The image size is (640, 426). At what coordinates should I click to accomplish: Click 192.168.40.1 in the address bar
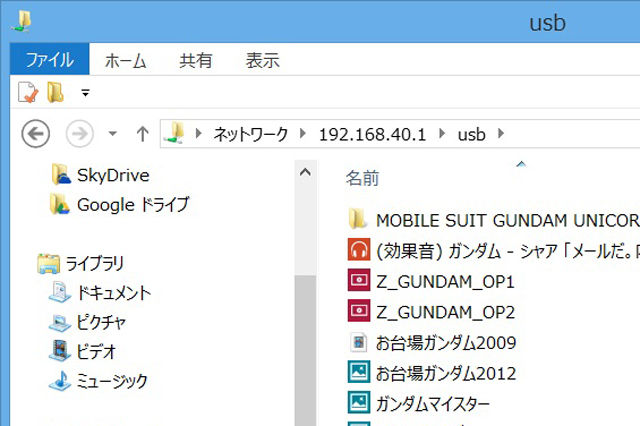(372, 134)
